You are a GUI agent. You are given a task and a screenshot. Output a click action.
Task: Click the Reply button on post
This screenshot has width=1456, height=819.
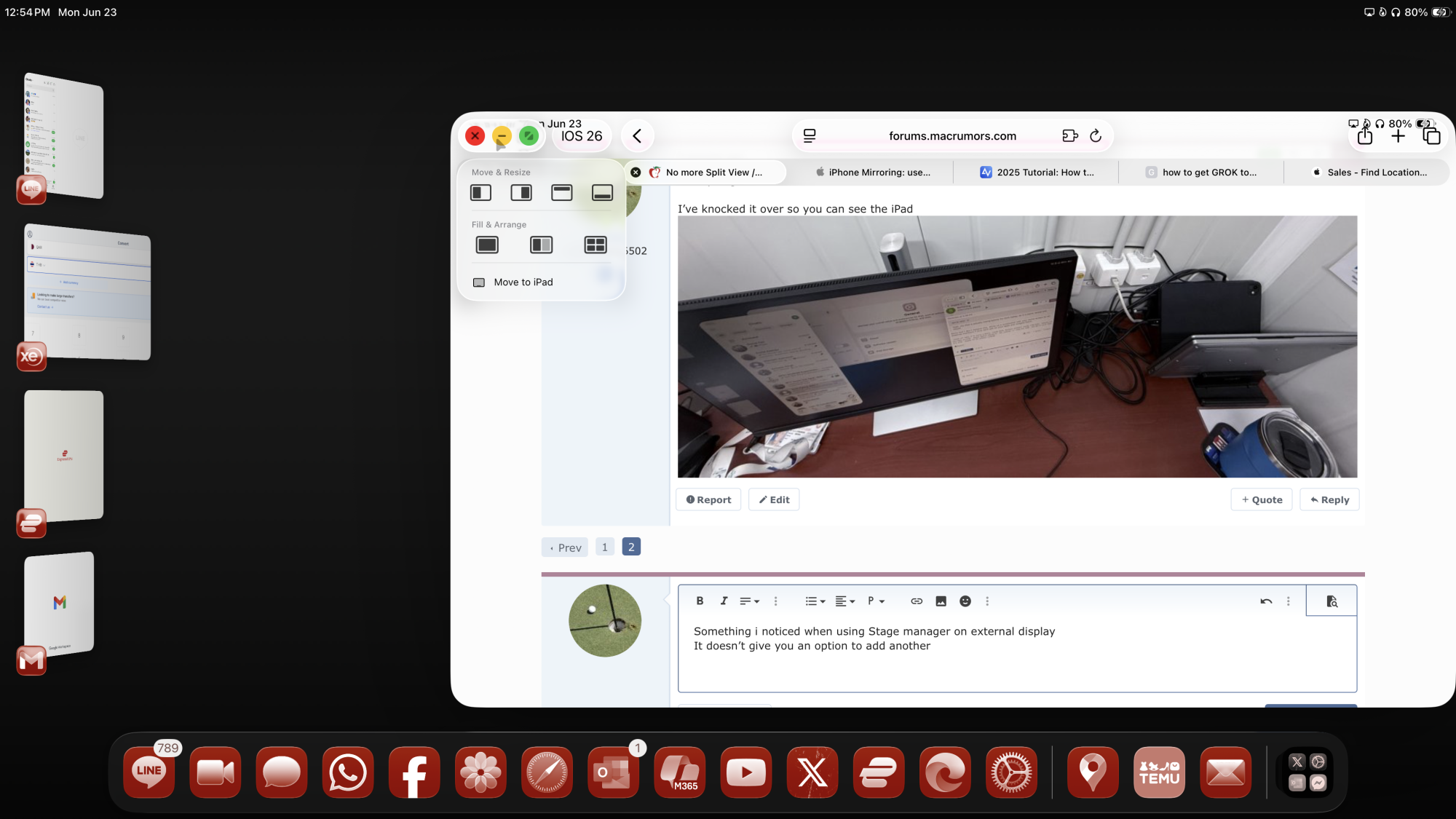point(1329,500)
